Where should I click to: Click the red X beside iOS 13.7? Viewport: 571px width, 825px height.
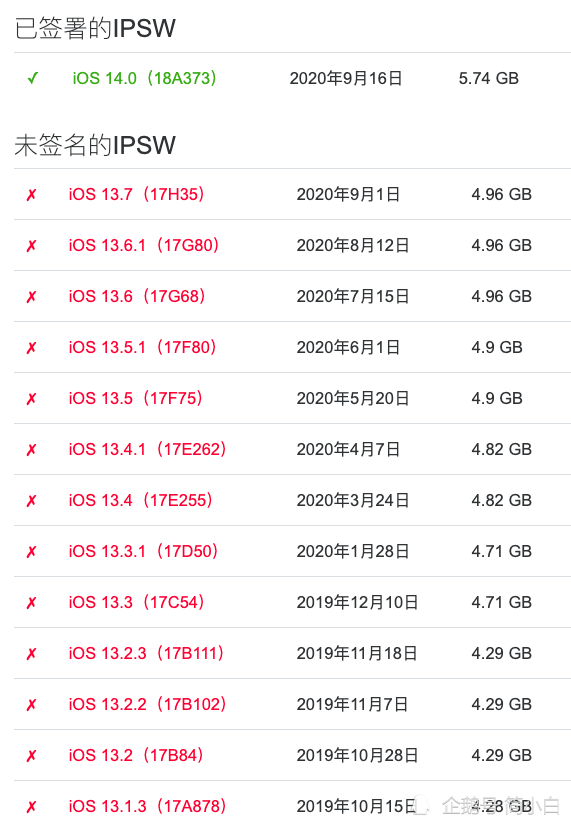(32, 195)
